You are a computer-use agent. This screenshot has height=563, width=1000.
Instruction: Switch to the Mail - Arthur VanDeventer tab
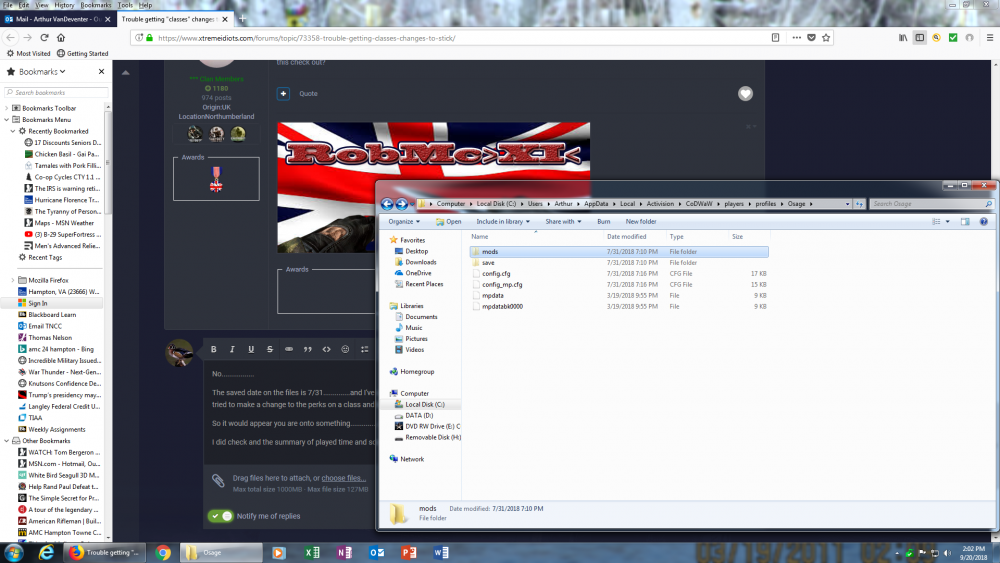pyautogui.click(x=55, y=19)
